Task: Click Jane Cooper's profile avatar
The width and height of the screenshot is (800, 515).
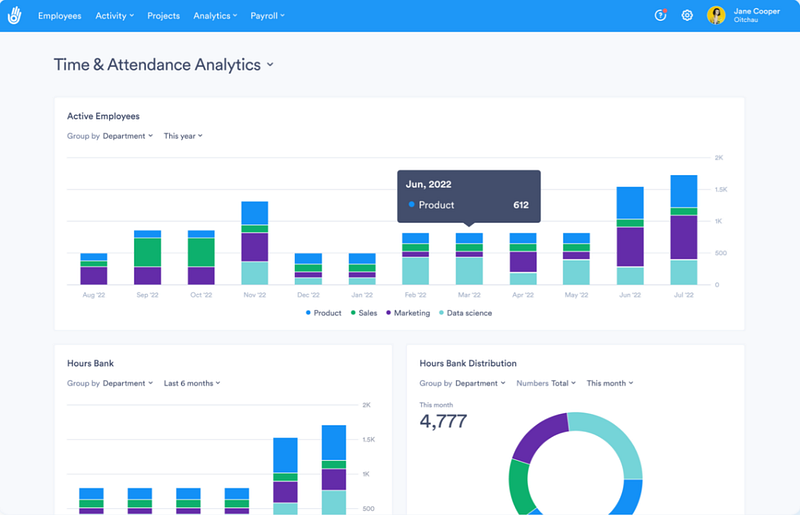Action: pyautogui.click(x=716, y=15)
